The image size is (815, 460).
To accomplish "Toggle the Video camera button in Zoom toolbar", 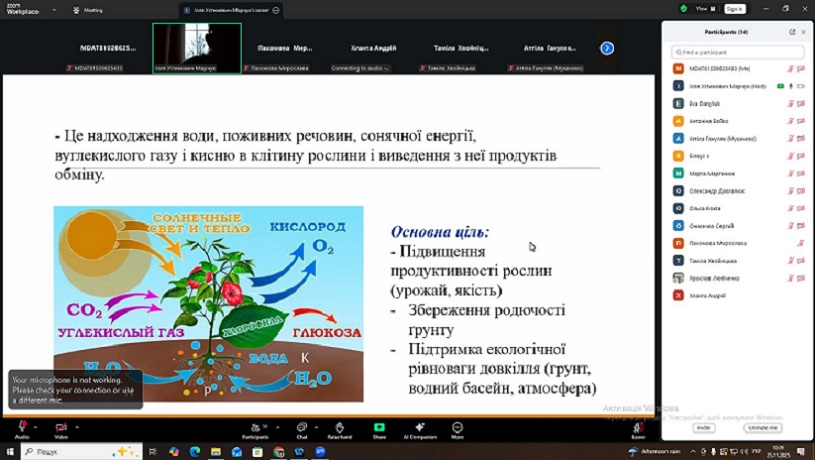I will pyautogui.click(x=61, y=429).
